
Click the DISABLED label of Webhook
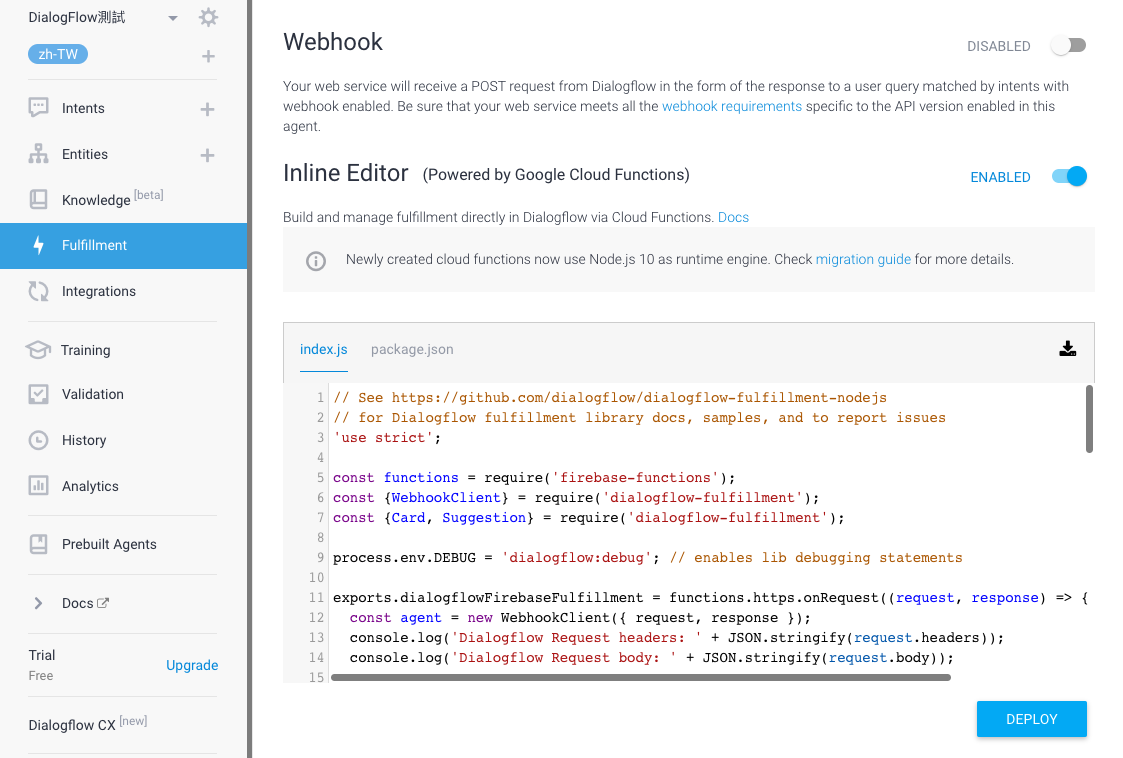click(x=998, y=46)
